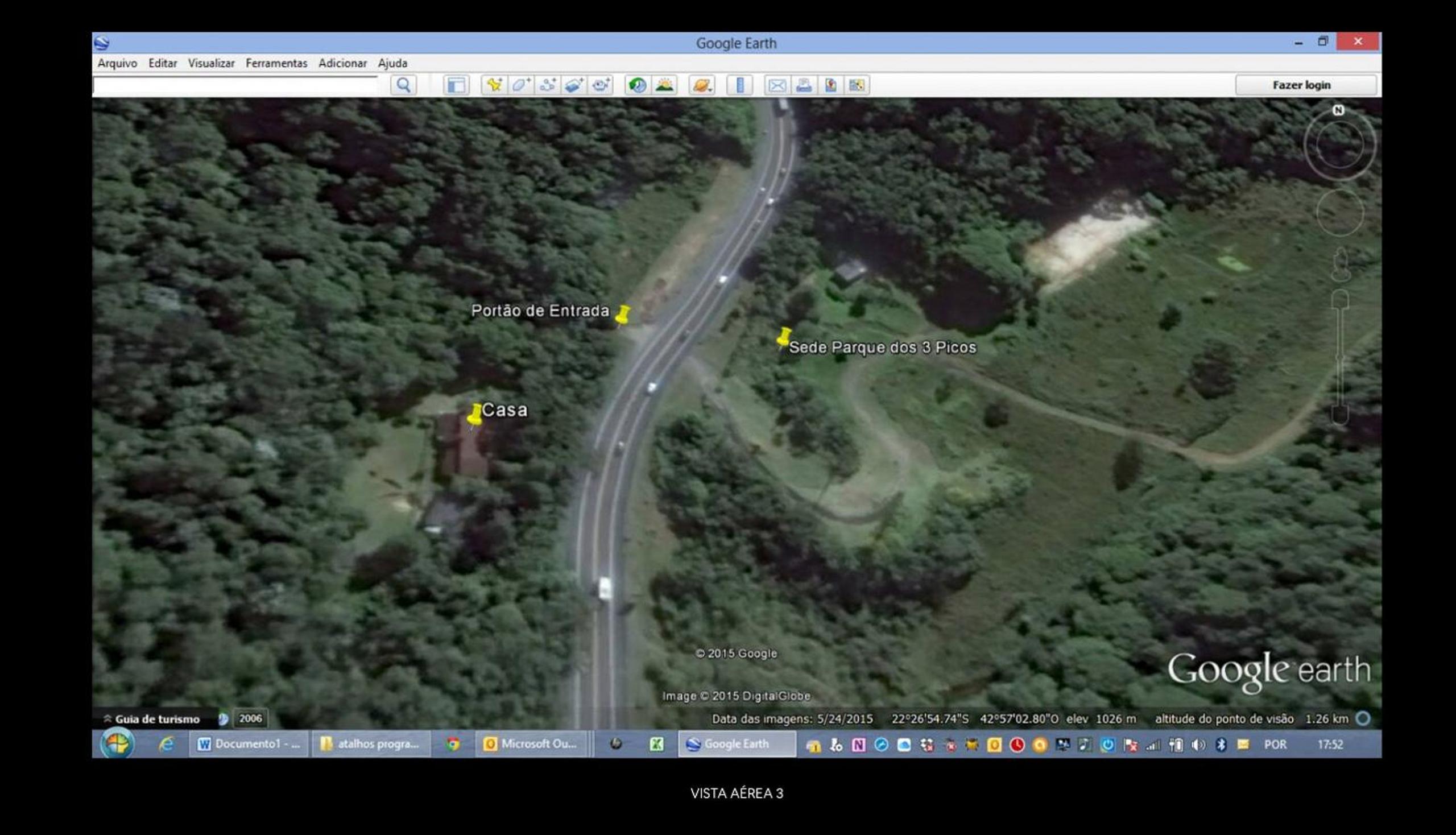Image resolution: width=1456 pixels, height=835 pixels.
Task: Click the zoom-out end of zoom slider
Action: click(x=1340, y=415)
